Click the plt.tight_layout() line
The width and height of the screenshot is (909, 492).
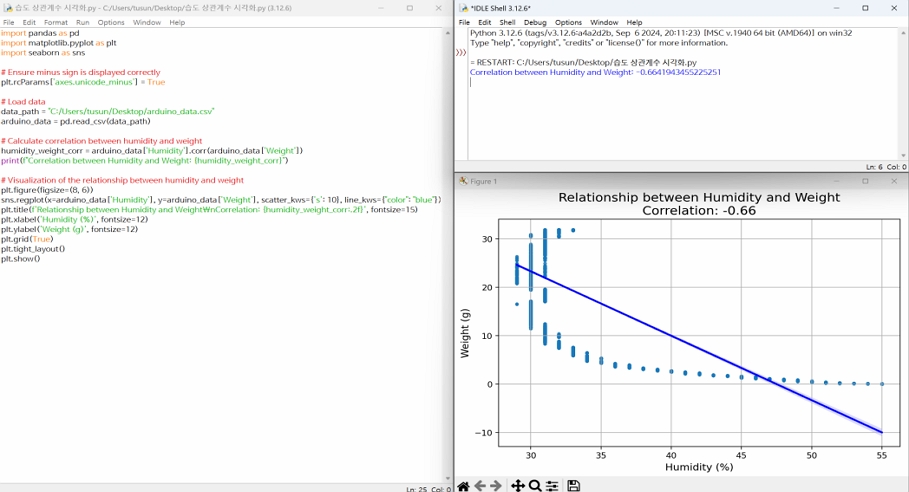33,249
